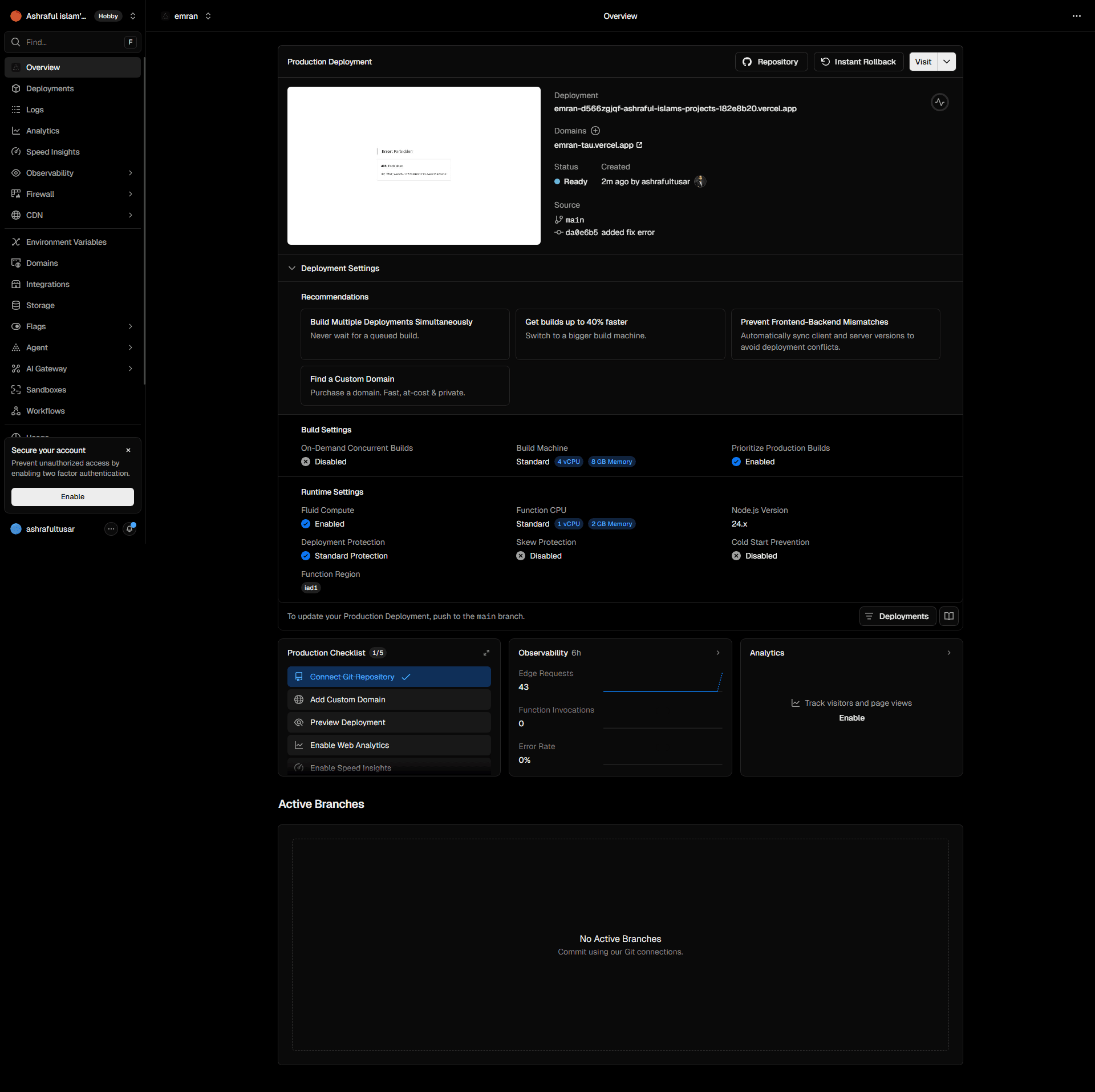Screen dimensions: 1095x1092
Task: Click the three-dot menu beside ashrafultusar
Action: pos(111,529)
